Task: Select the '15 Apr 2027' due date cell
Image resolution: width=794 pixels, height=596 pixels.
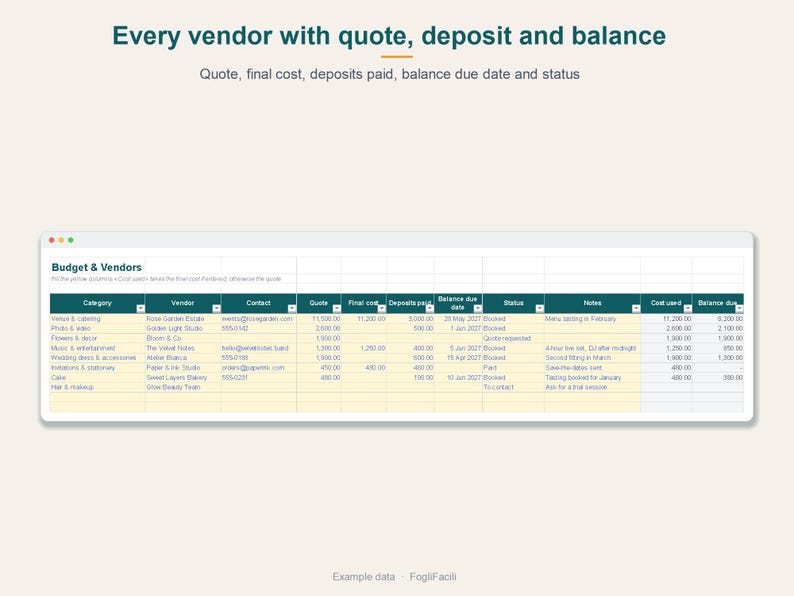Action: coord(458,358)
